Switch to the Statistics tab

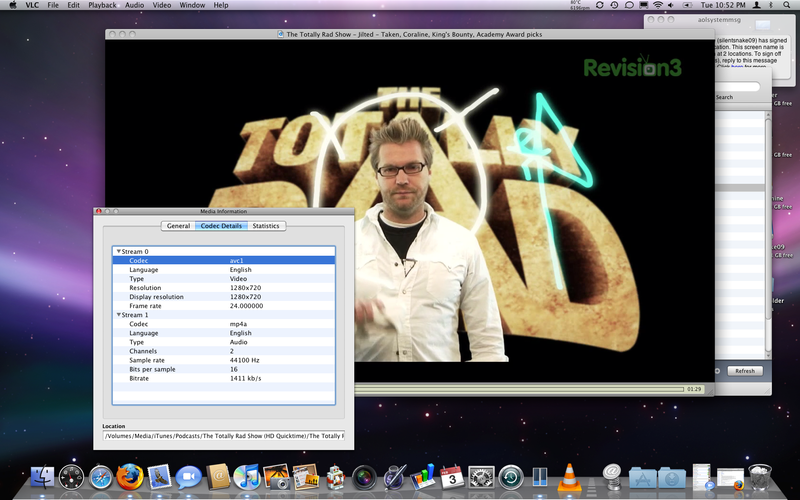pos(266,226)
